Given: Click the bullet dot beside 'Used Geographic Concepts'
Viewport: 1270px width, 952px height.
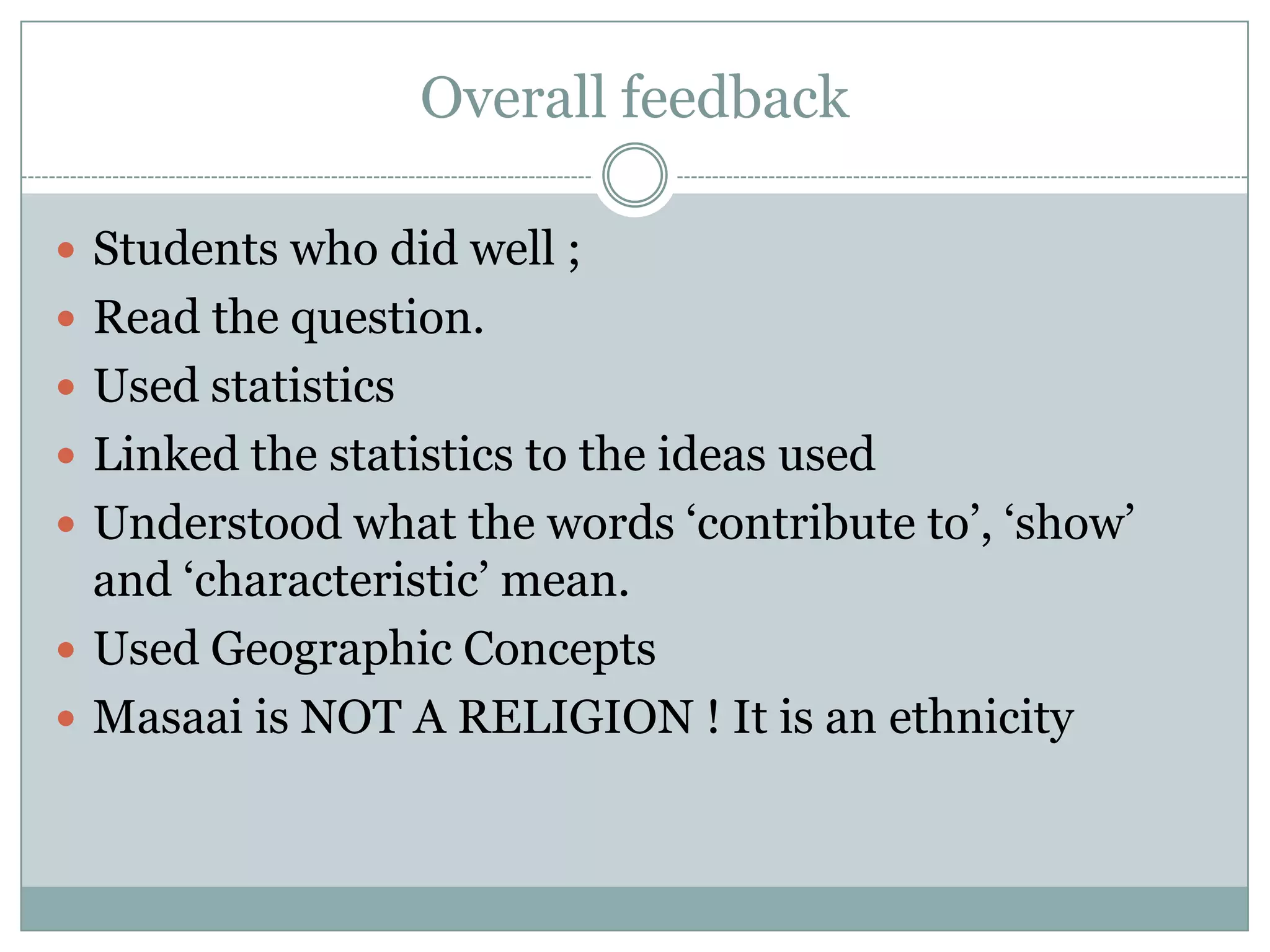Looking at the screenshot, I should (x=66, y=650).
